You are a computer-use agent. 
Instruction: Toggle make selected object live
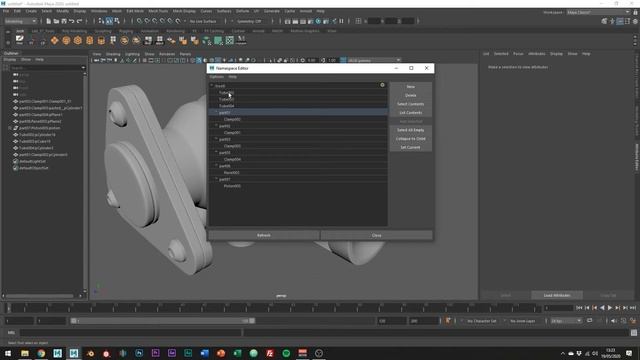[178, 21]
